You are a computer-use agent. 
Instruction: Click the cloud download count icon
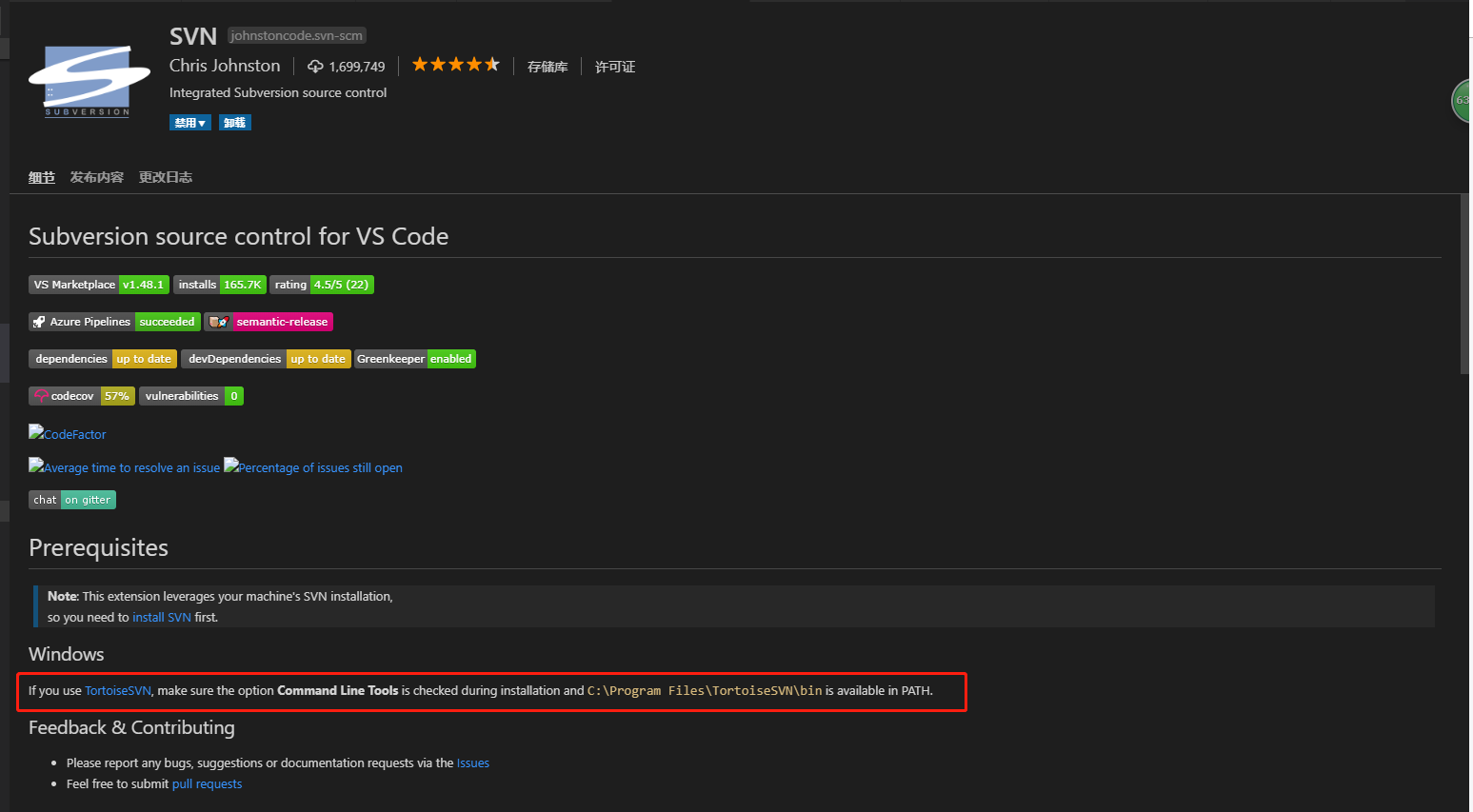(x=315, y=67)
